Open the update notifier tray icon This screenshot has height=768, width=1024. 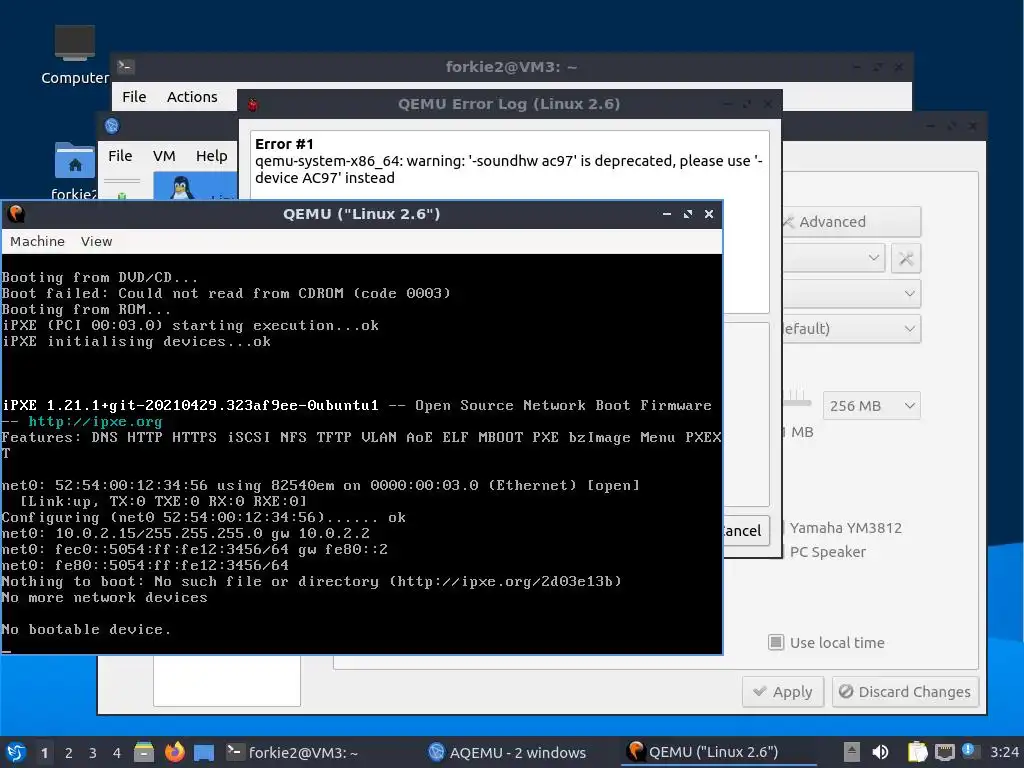970,751
